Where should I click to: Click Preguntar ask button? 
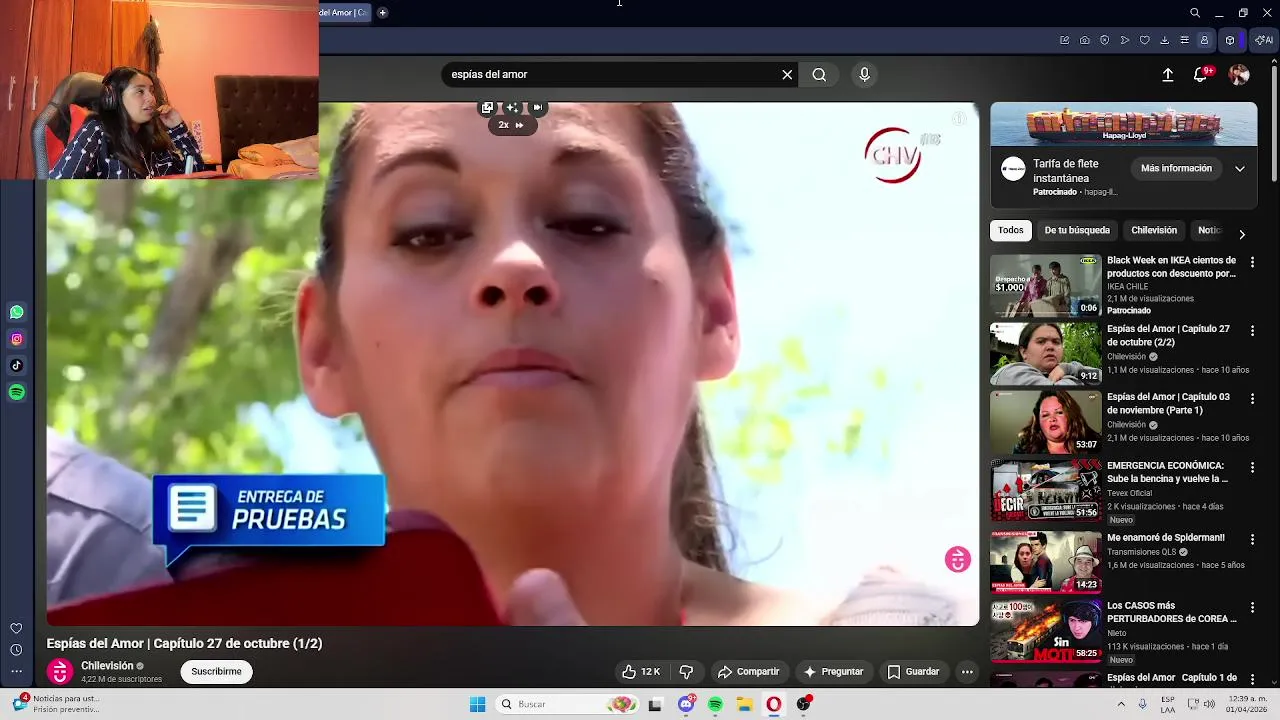point(833,672)
